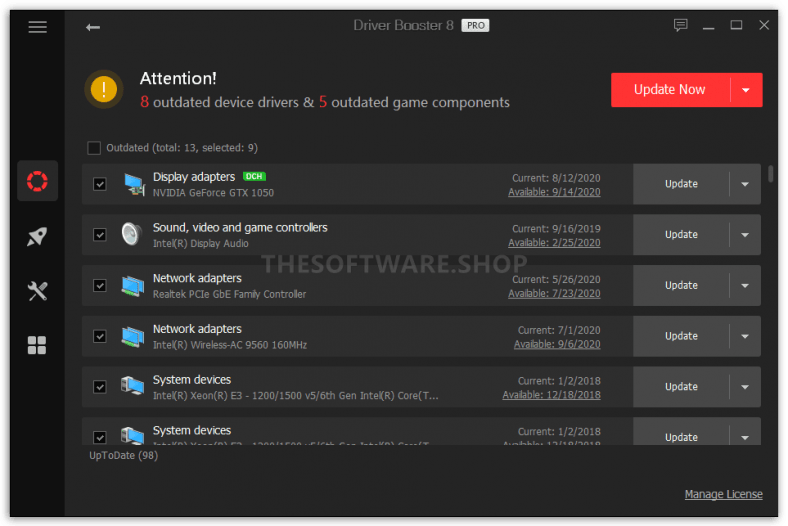Click the driver list scrollbar thumb
Image resolution: width=788 pixels, height=526 pixels.
click(770, 174)
